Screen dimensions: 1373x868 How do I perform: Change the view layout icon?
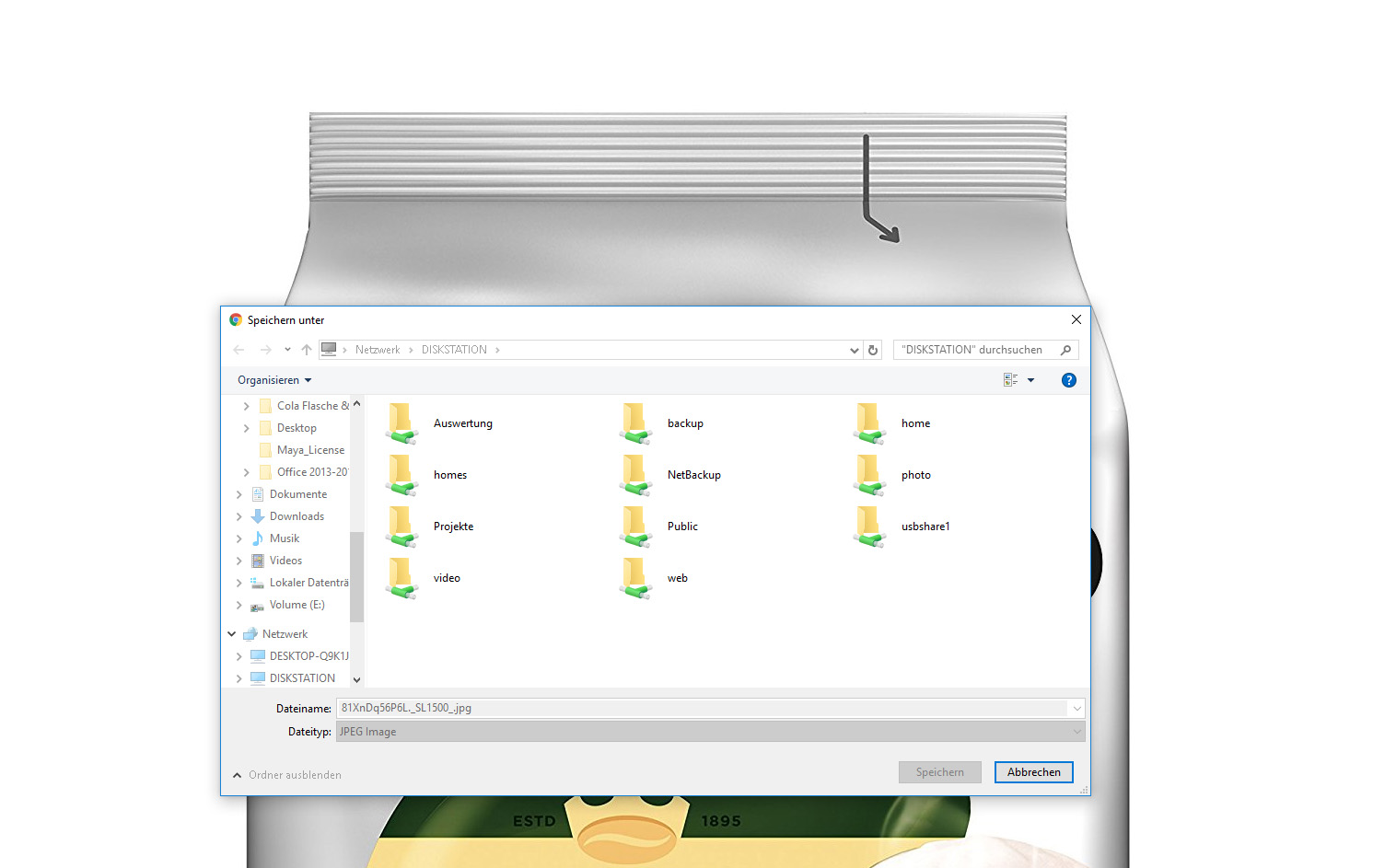(1010, 380)
